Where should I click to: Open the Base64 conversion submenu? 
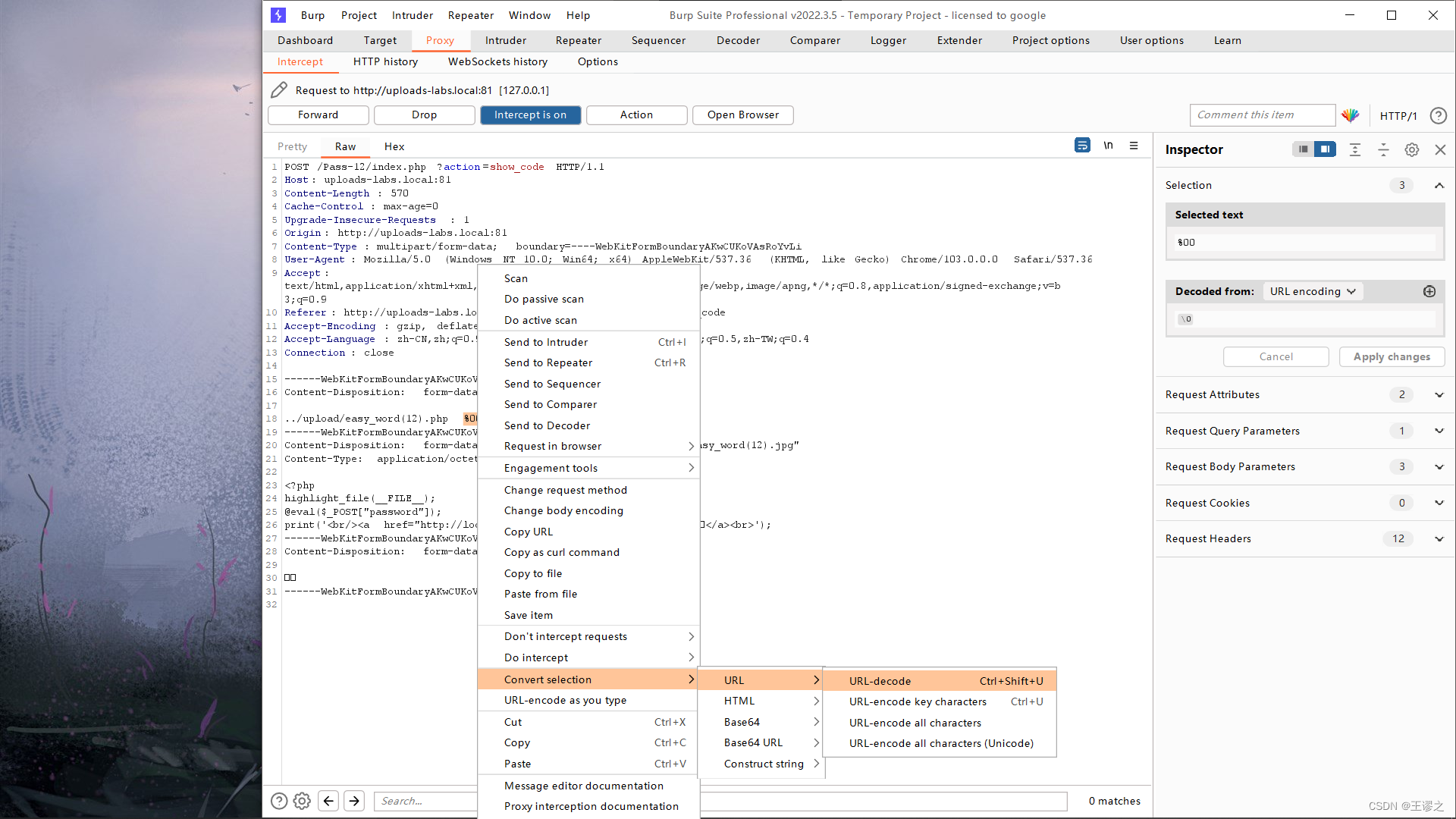point(761,722)
